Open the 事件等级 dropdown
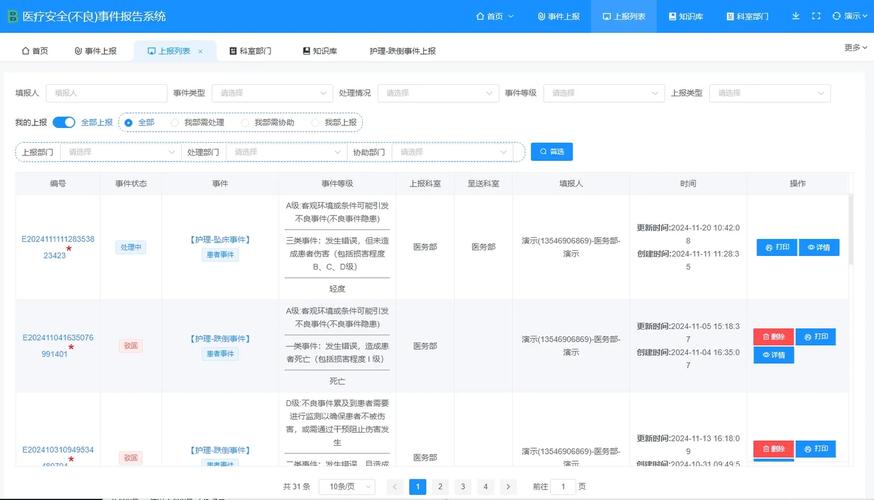 coord(604,93)
